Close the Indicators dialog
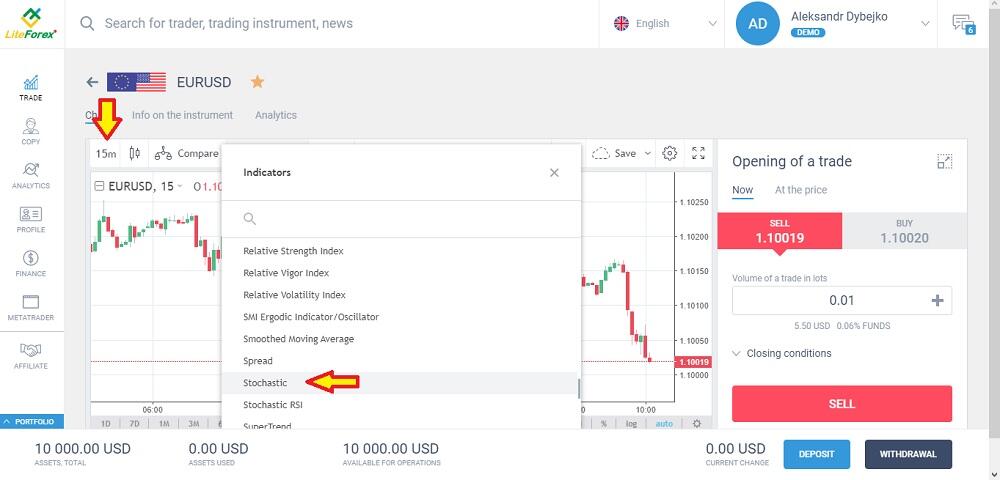The height and width of the screenshot is (480, 1000). point(554,173)
